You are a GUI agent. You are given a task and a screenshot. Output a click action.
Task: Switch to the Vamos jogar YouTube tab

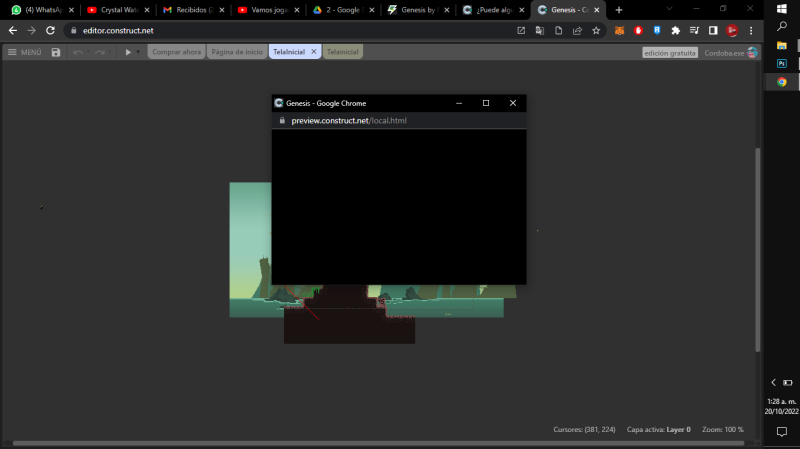(x=268, y=10)
